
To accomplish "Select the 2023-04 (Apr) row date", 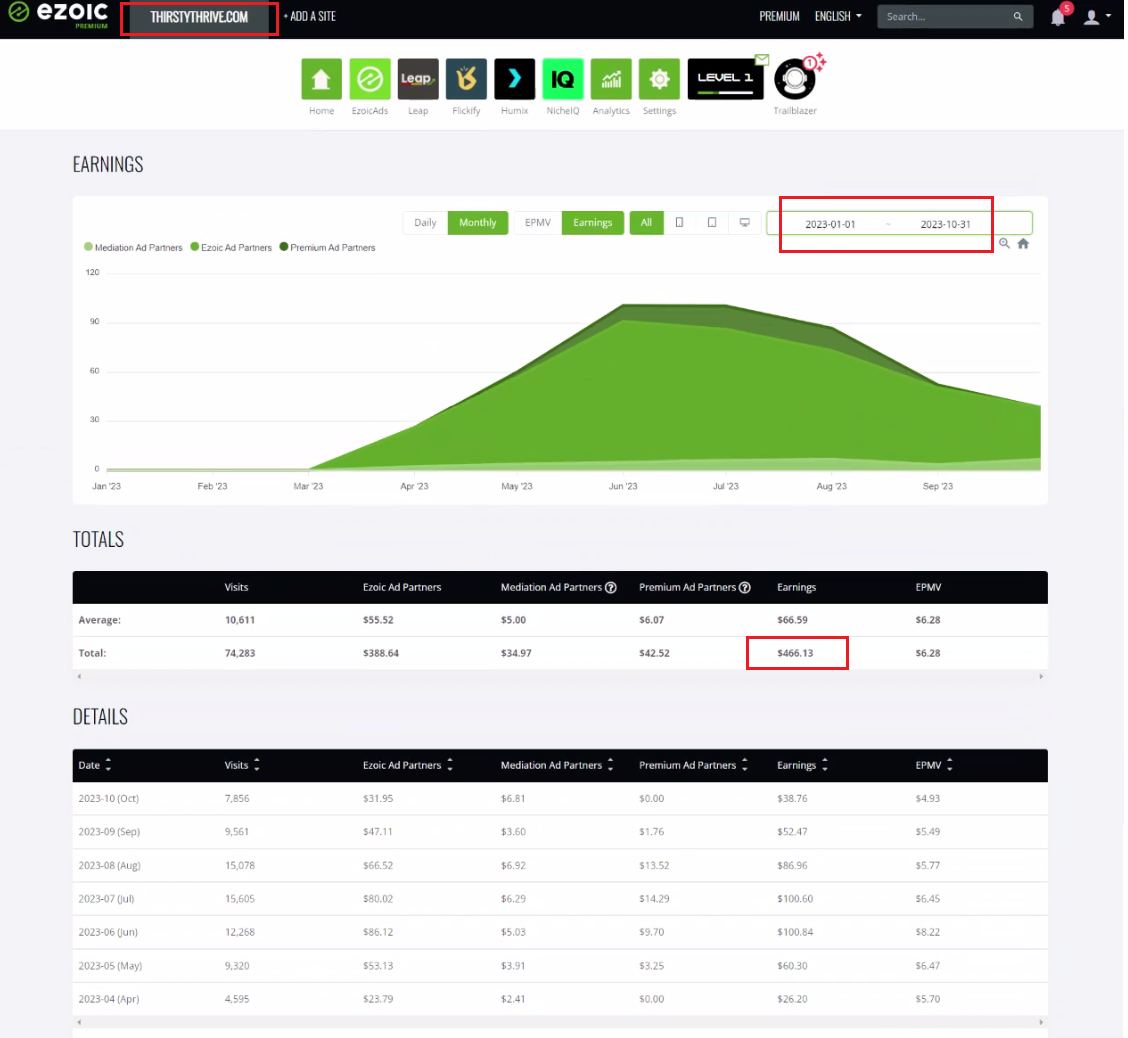I will pyautogui.click(x=109, y=999).
